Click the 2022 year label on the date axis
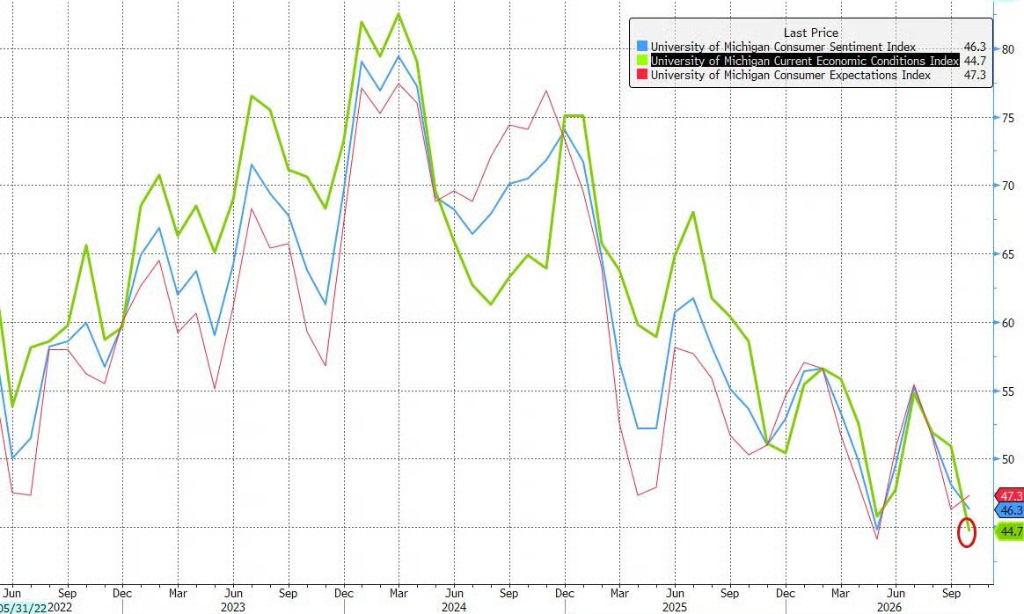Viewport: 1024px width, 614px height. [60, 607]
